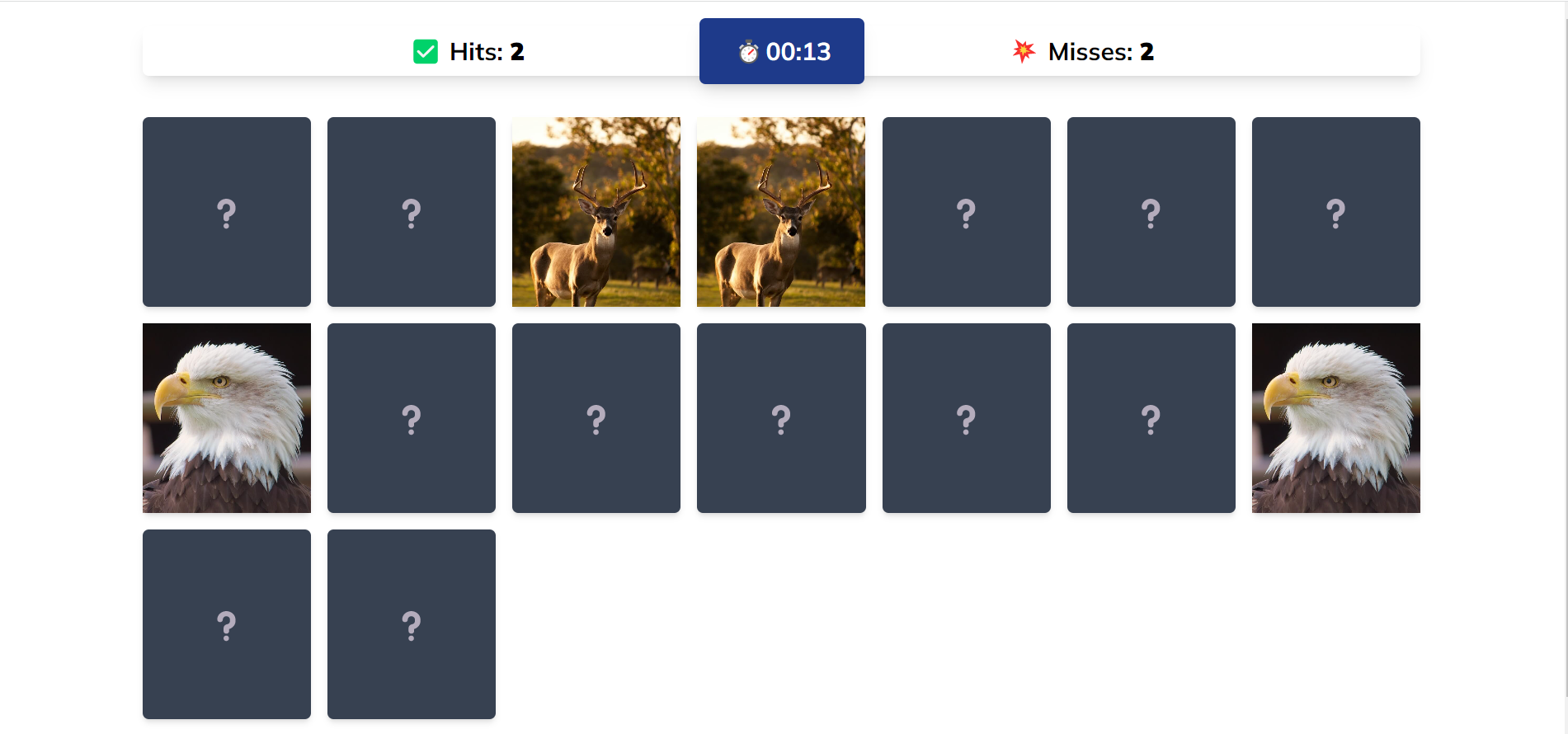This screenshot has height=734, width=1568.
Task: Click the bald eagle card at row start
Action: coord(227,418)
